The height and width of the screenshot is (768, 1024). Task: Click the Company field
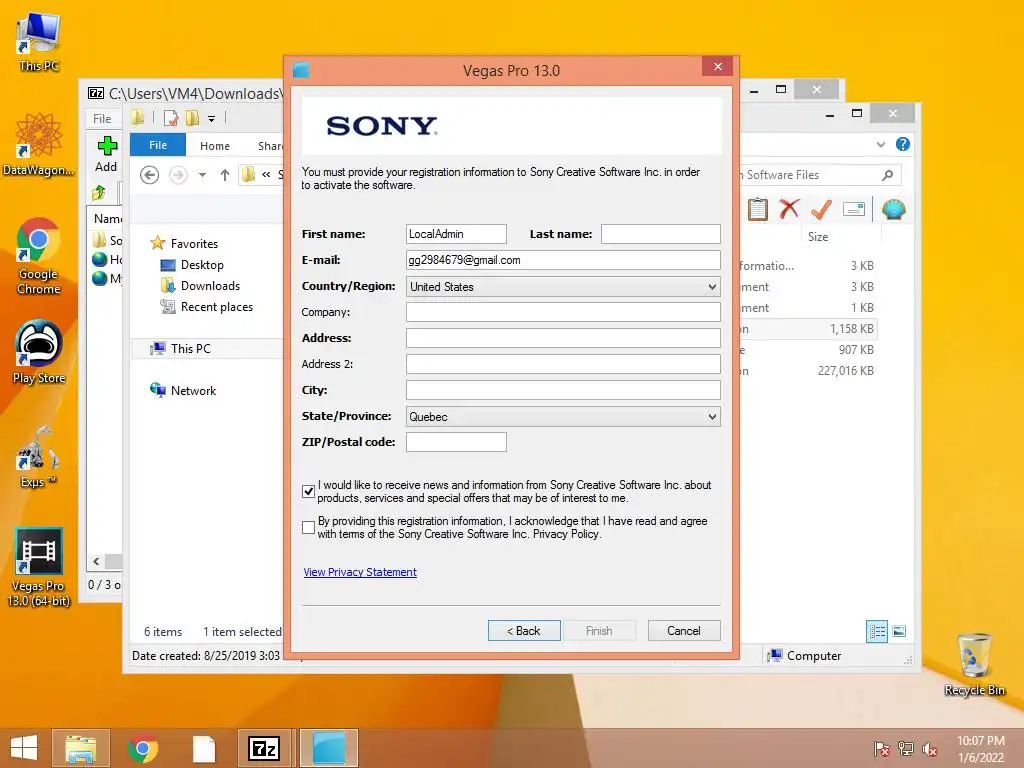[563, 312]
